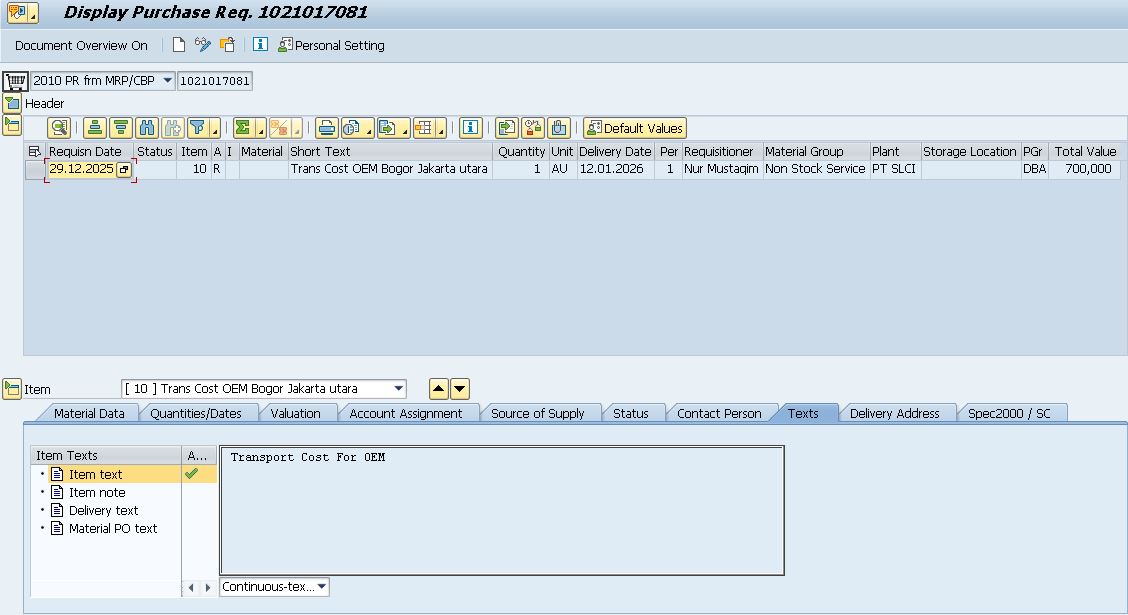Click the item Details magnifier icon
Image resolution: width=1128 pixels, height=615 pixels.
59,128
